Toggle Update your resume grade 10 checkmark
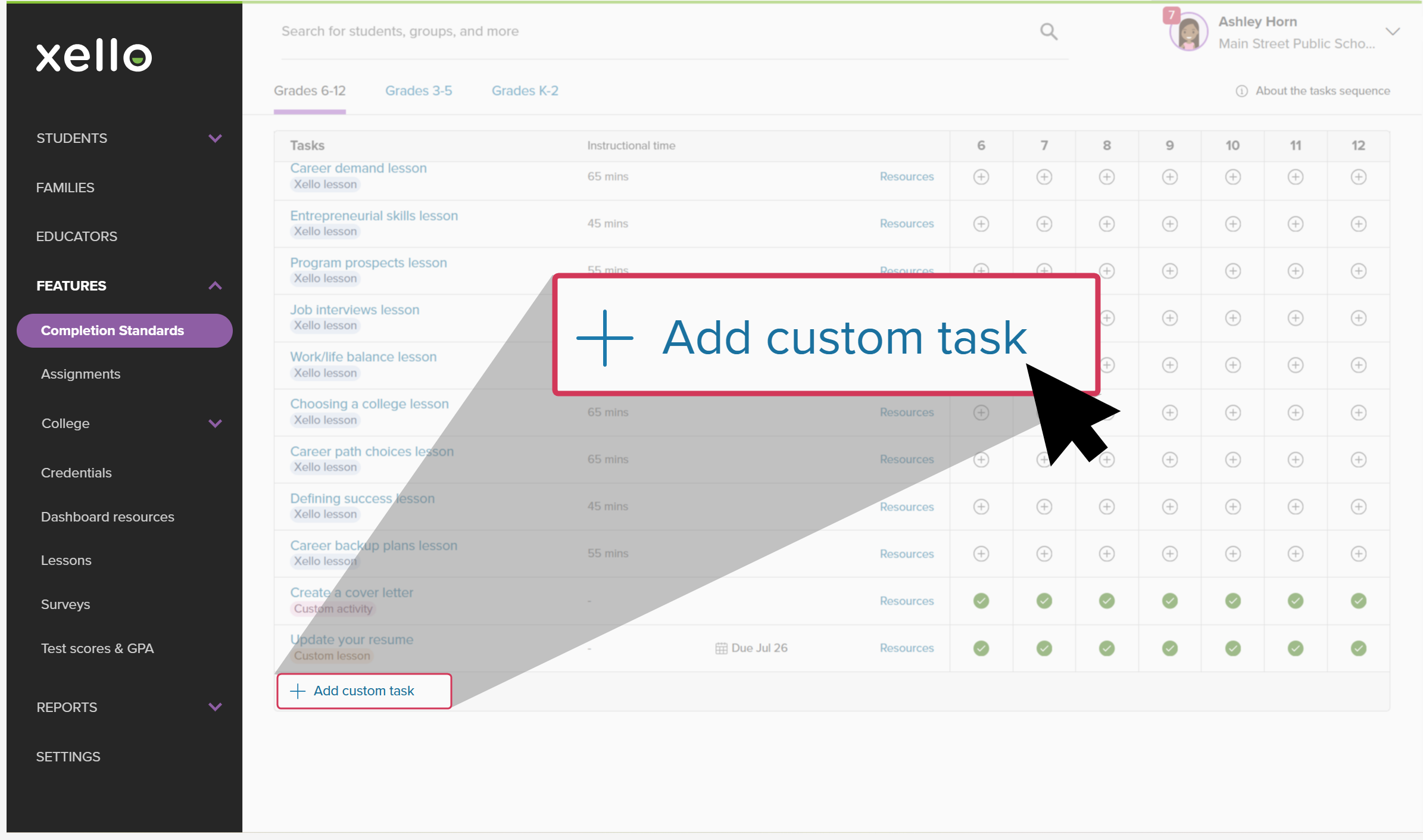The width and height of the screenshot is (1423, 840). 1233,648
